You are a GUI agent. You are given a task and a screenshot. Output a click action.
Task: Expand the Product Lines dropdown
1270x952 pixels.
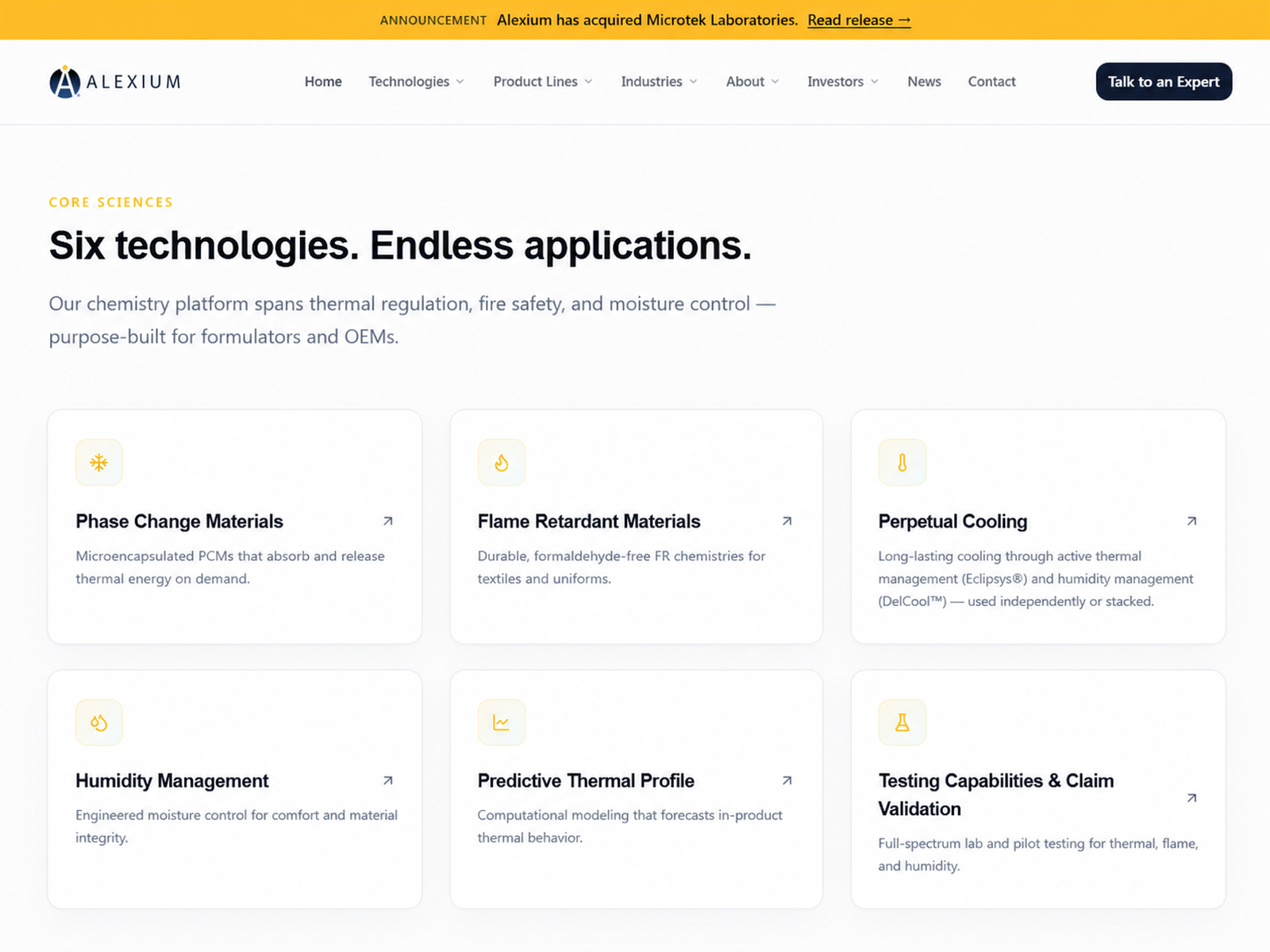coord(543,82)
